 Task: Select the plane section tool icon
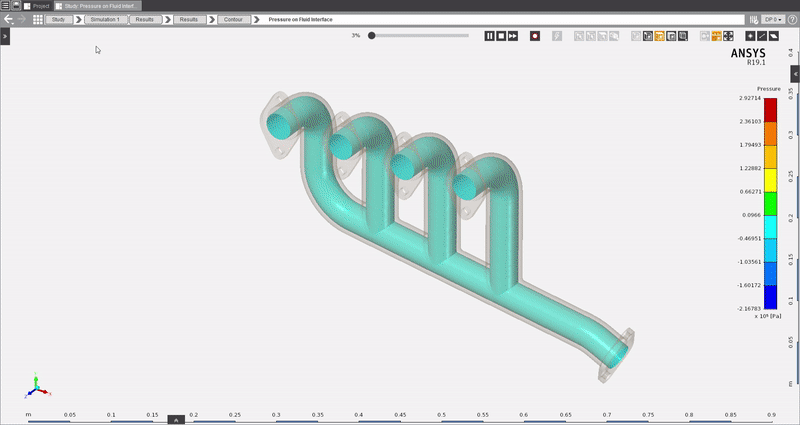(x=773, y=36)
